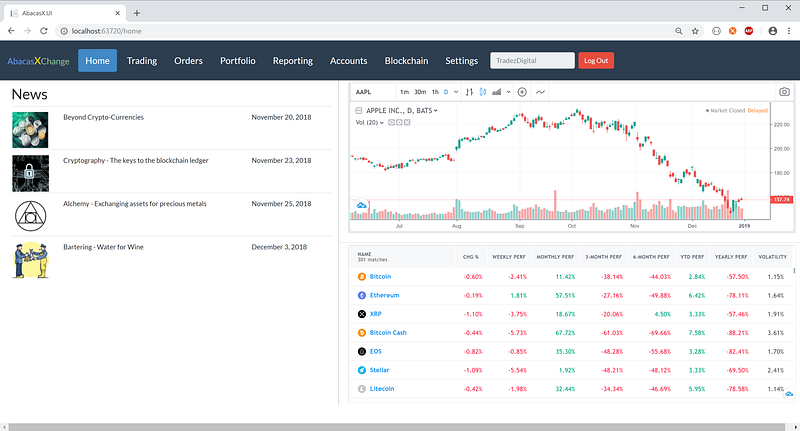Screen dimensions: 800x431
Task: Click the XRP coin icon
Action: (x=362, y=314)
